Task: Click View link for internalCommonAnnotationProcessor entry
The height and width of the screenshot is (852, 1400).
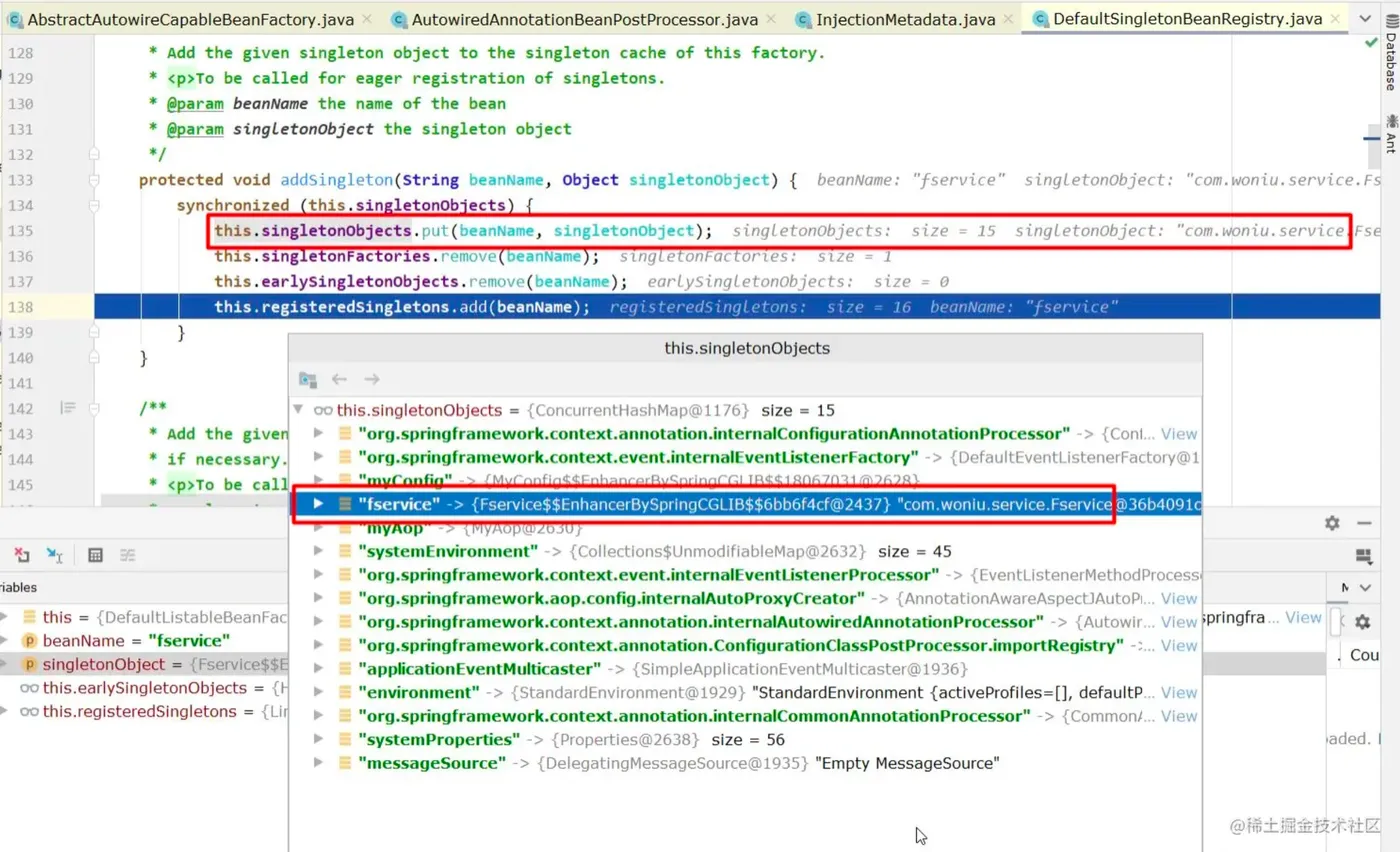Action: 1179,716
